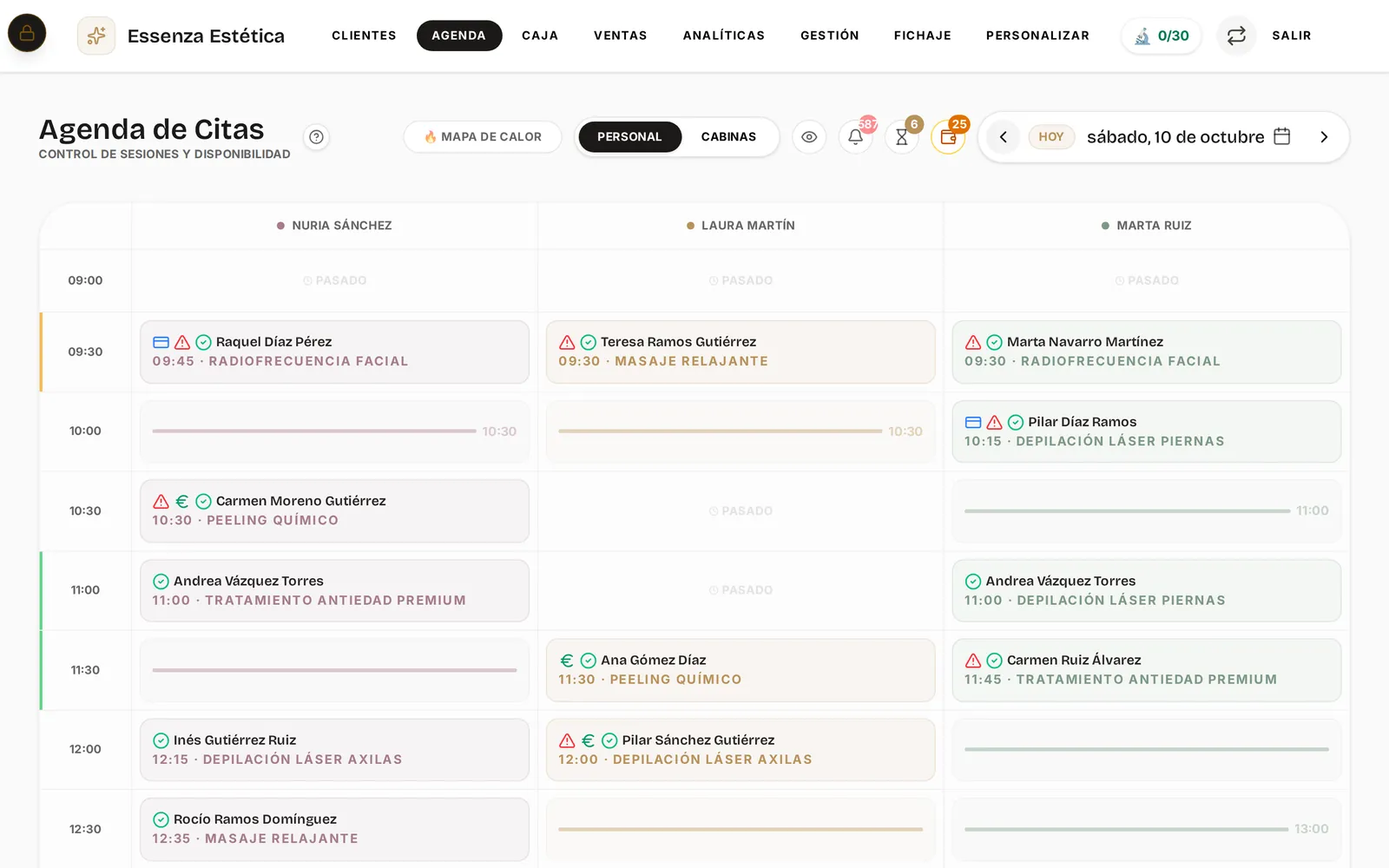Click check icon on Inés Gutiérrez Ruiz
The height and width of the screenshot is (868, 1389).
pos(161,740)
